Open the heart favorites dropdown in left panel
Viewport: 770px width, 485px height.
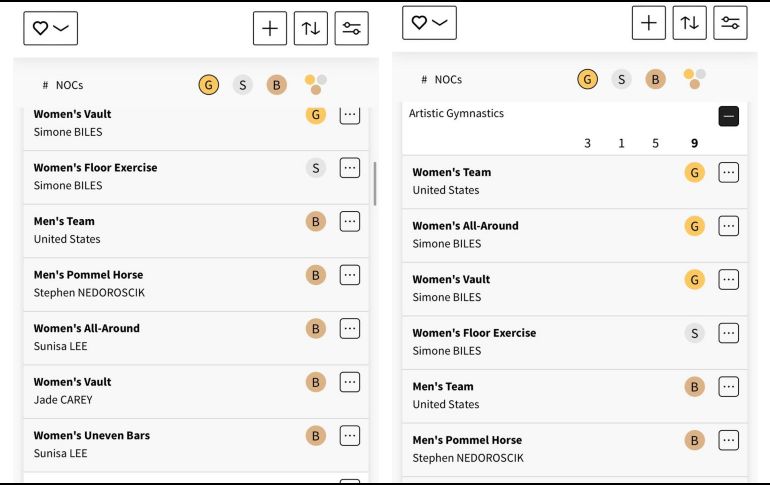click(50, 29)
